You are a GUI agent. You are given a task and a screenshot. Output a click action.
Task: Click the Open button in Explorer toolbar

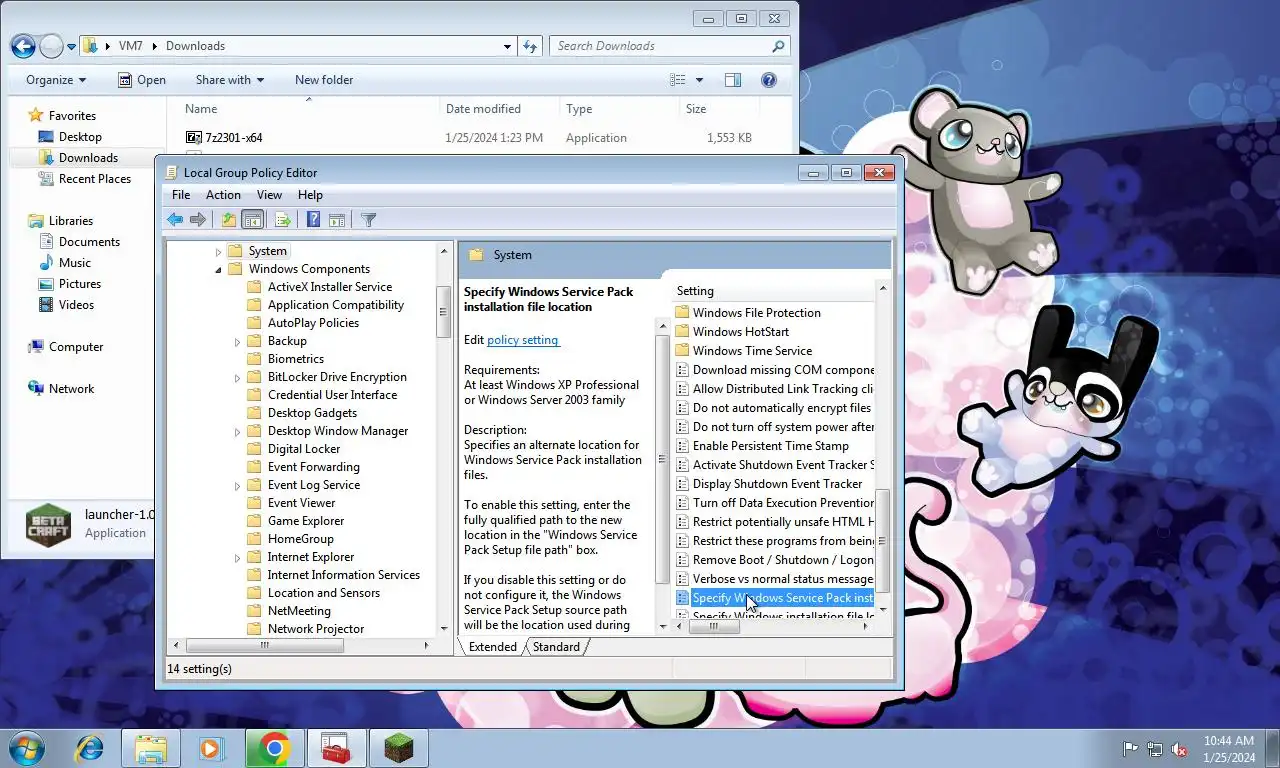coord(141,80)
